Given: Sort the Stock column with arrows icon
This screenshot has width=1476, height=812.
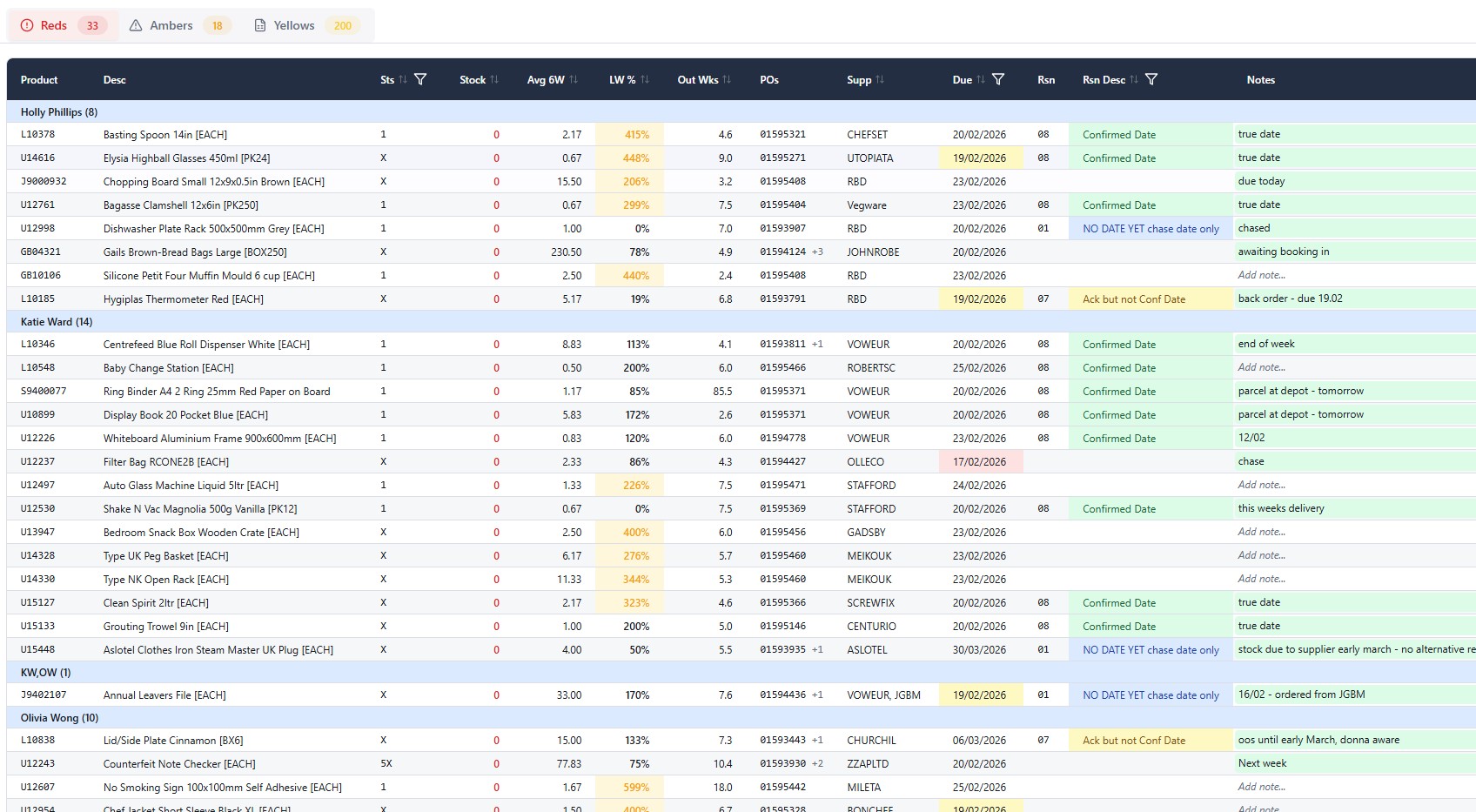Looking at the screenshot, I should pyautogui.click(x=494, y=79).
